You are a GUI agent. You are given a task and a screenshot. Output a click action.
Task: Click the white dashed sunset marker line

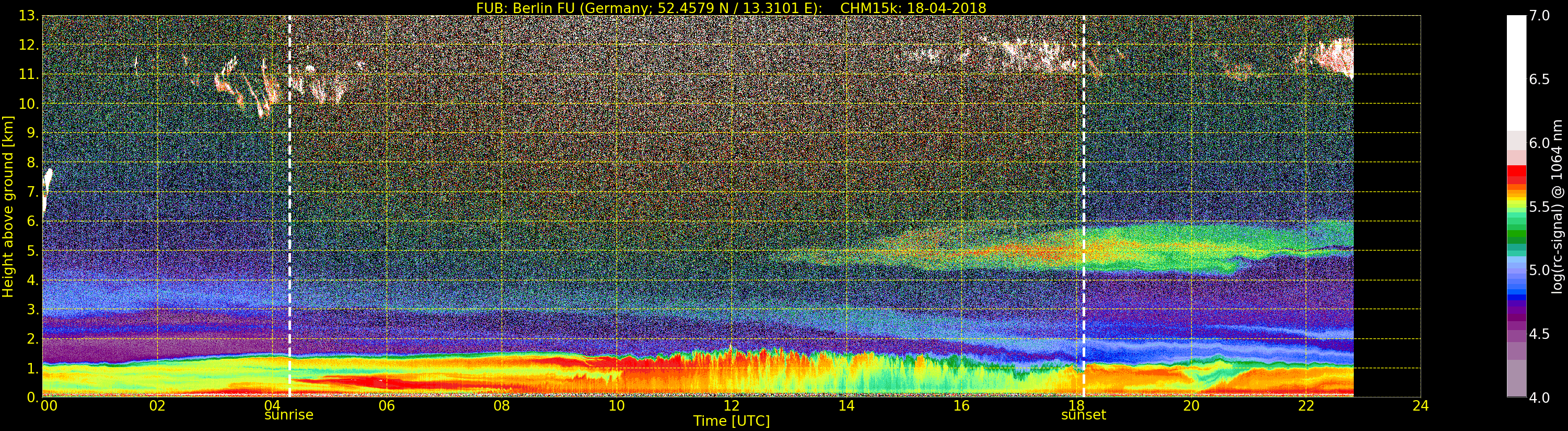(x=1084, y=206)
